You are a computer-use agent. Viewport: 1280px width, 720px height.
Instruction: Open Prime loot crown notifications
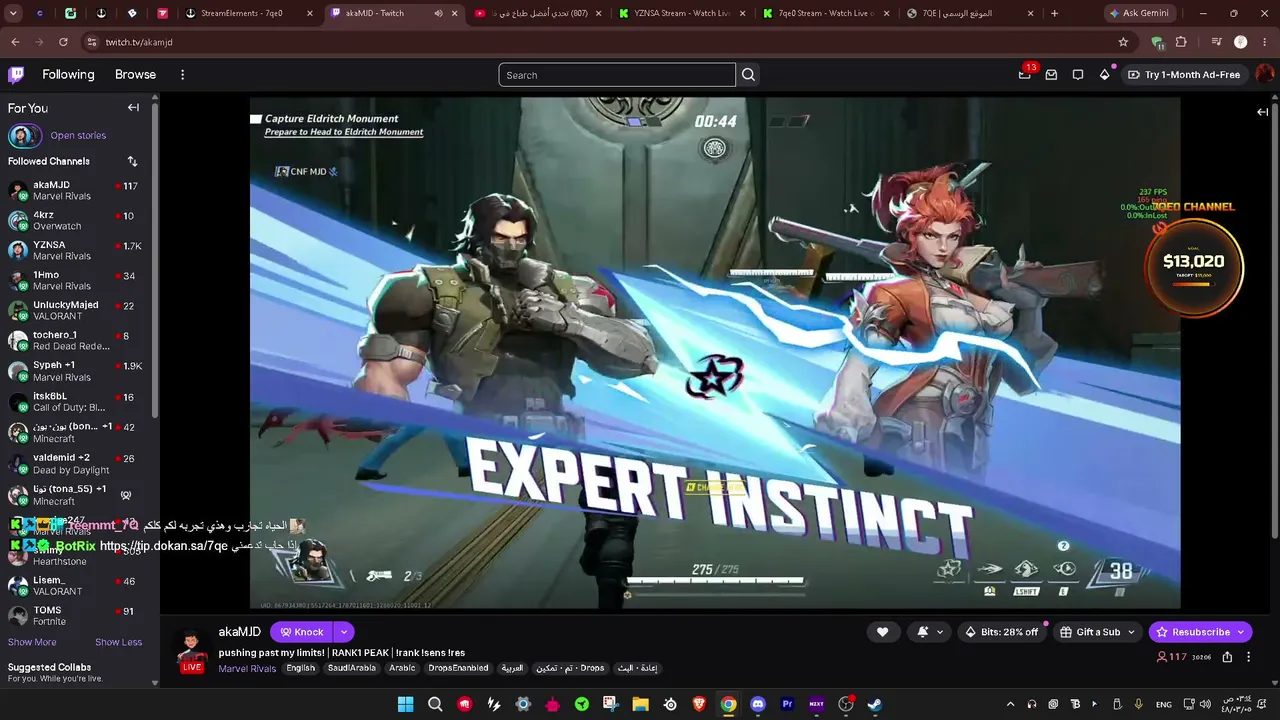click(1025, 74)
